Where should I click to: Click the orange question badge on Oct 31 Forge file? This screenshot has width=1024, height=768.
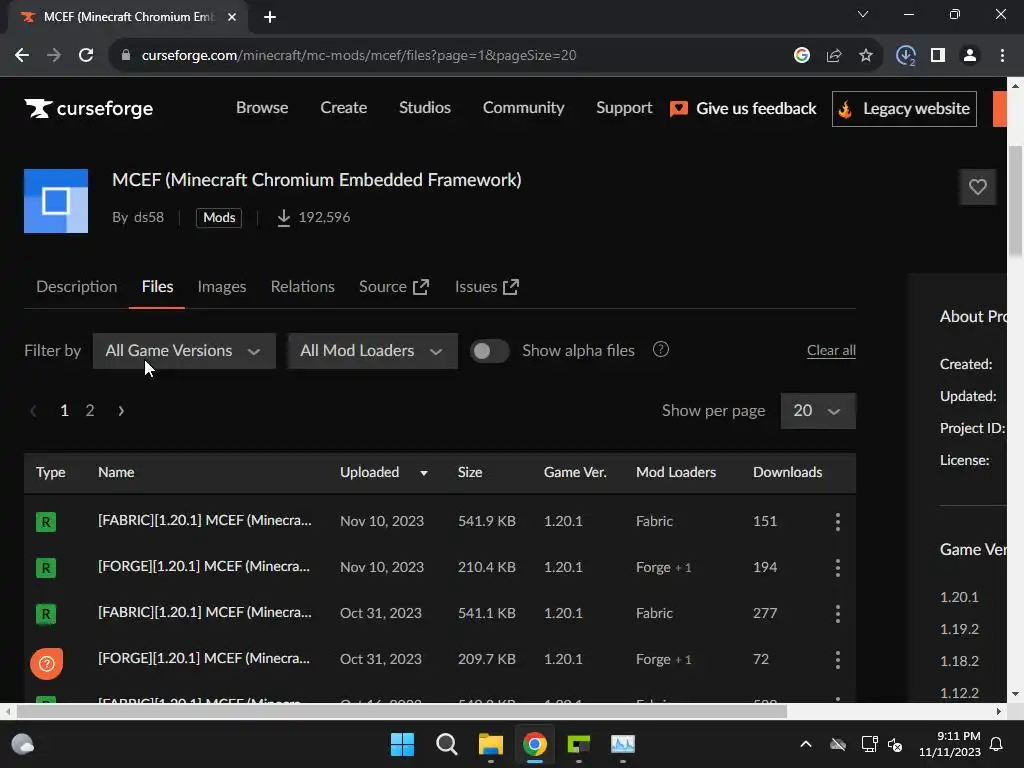coord(46,664)
